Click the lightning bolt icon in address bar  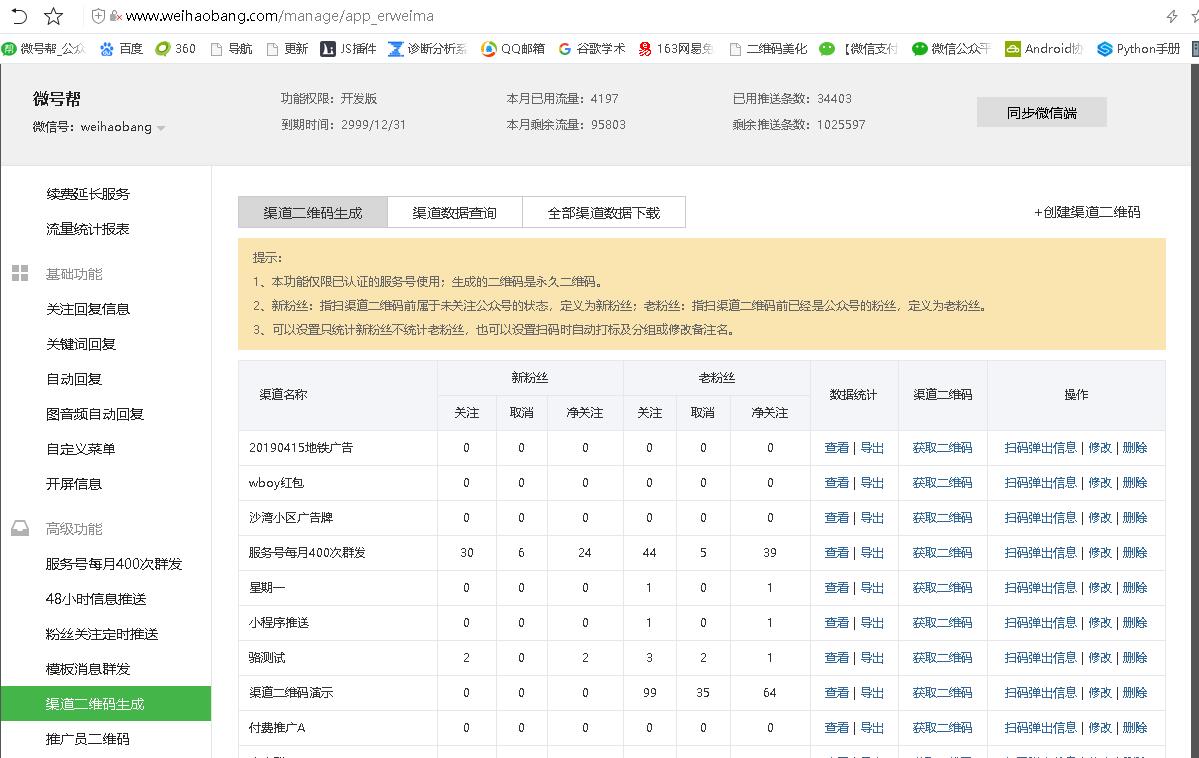(1171, 16)
